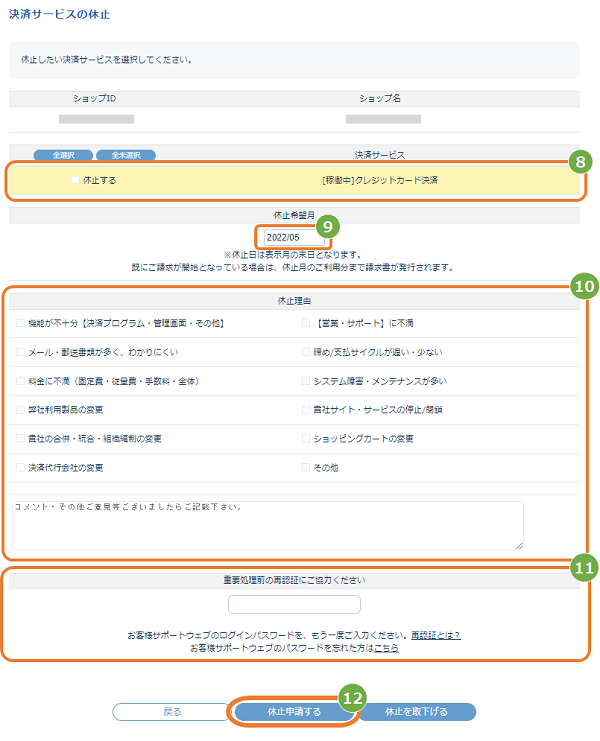
Task: Check the 休止する checkbox
Action: (75, 180)
